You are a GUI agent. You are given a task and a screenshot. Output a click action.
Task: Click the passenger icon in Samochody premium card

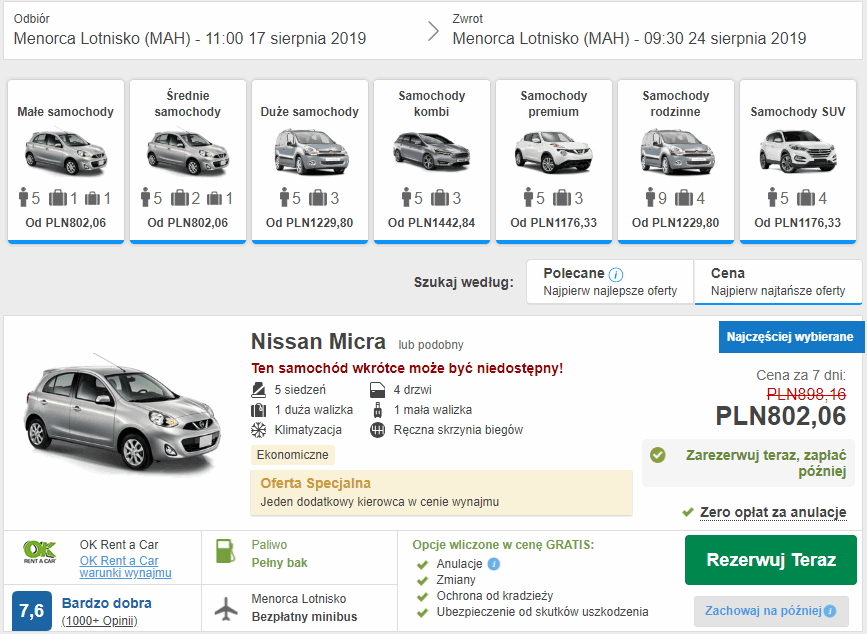coord(529,197)
